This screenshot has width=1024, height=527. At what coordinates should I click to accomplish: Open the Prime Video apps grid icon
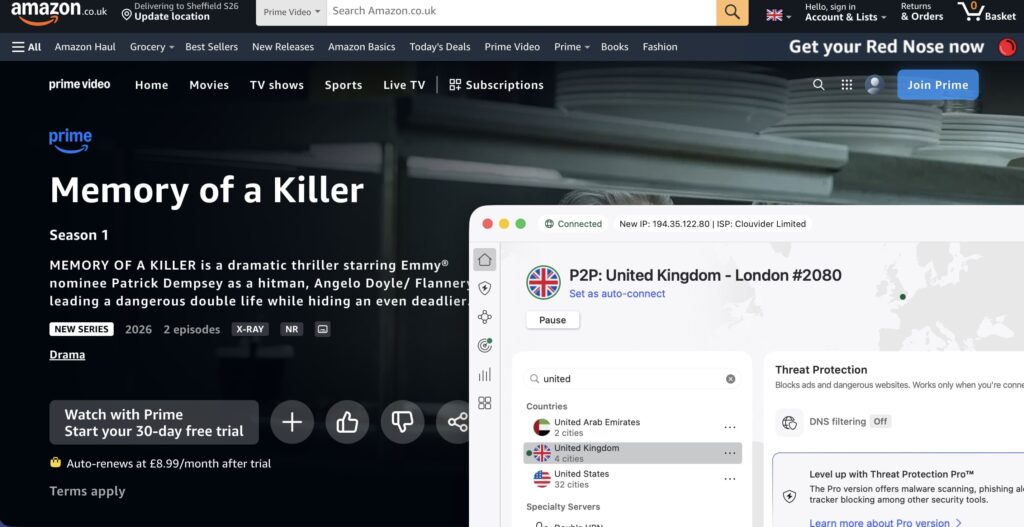[x=846, y=85]
